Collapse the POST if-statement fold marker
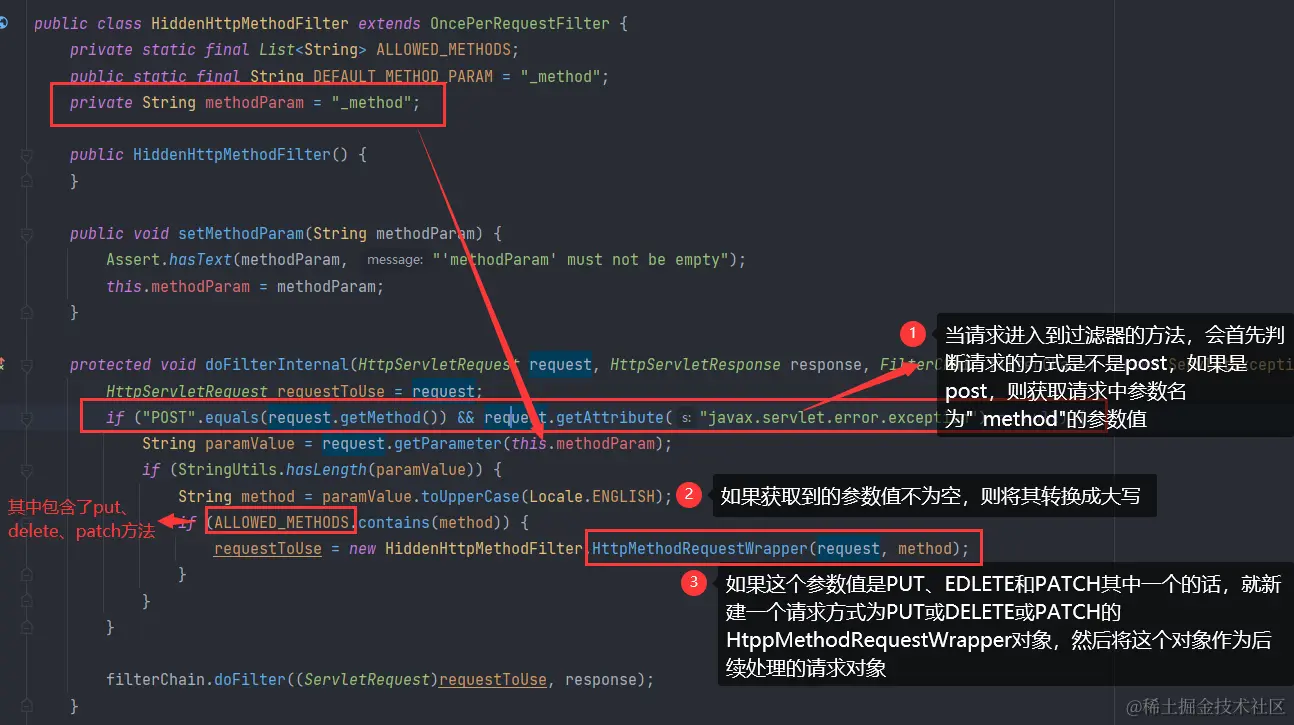The width and height of the screenshot is (1294, 725). [x=27, y=417]
